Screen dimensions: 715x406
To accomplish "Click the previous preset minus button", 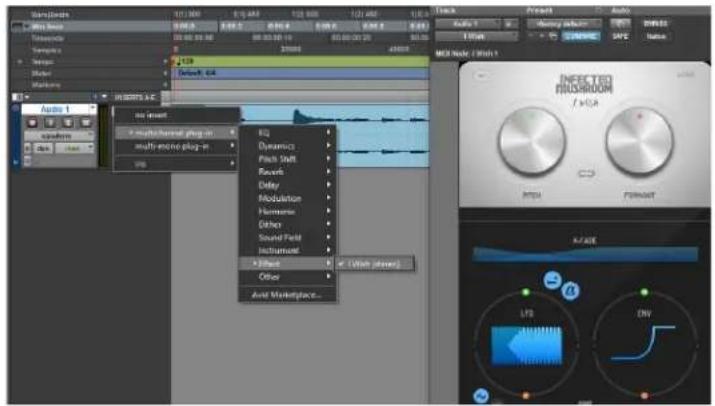I will (532, 36).
